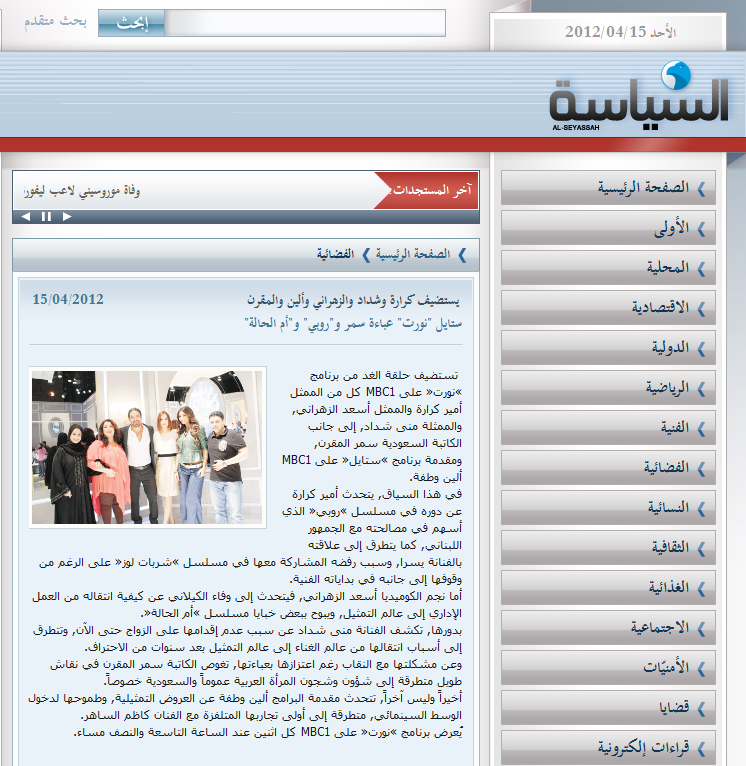This screenshot has height=766, width=746.
Task: Click the chevron beside قضايا menu item
Action: click(702, 709)
